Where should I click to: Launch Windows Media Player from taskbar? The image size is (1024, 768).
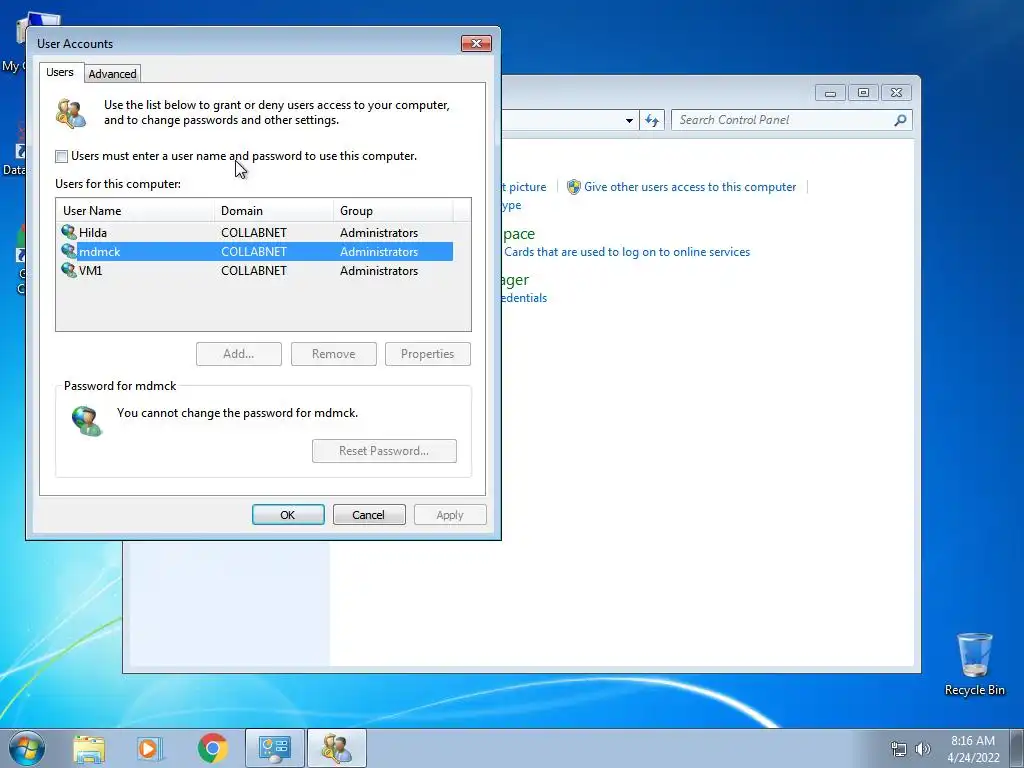pos(149,748)
